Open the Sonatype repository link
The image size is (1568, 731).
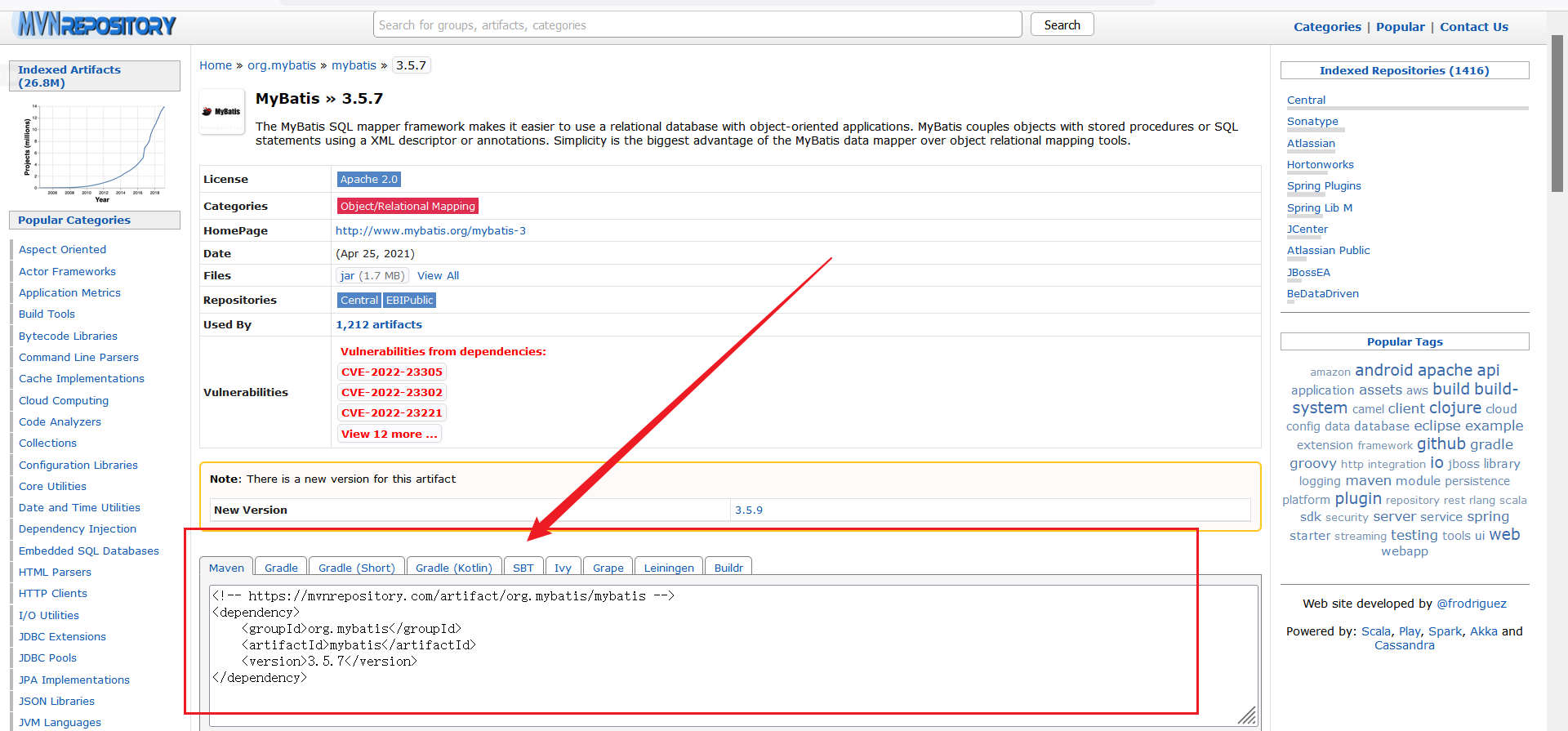(x=1312, y=122)
